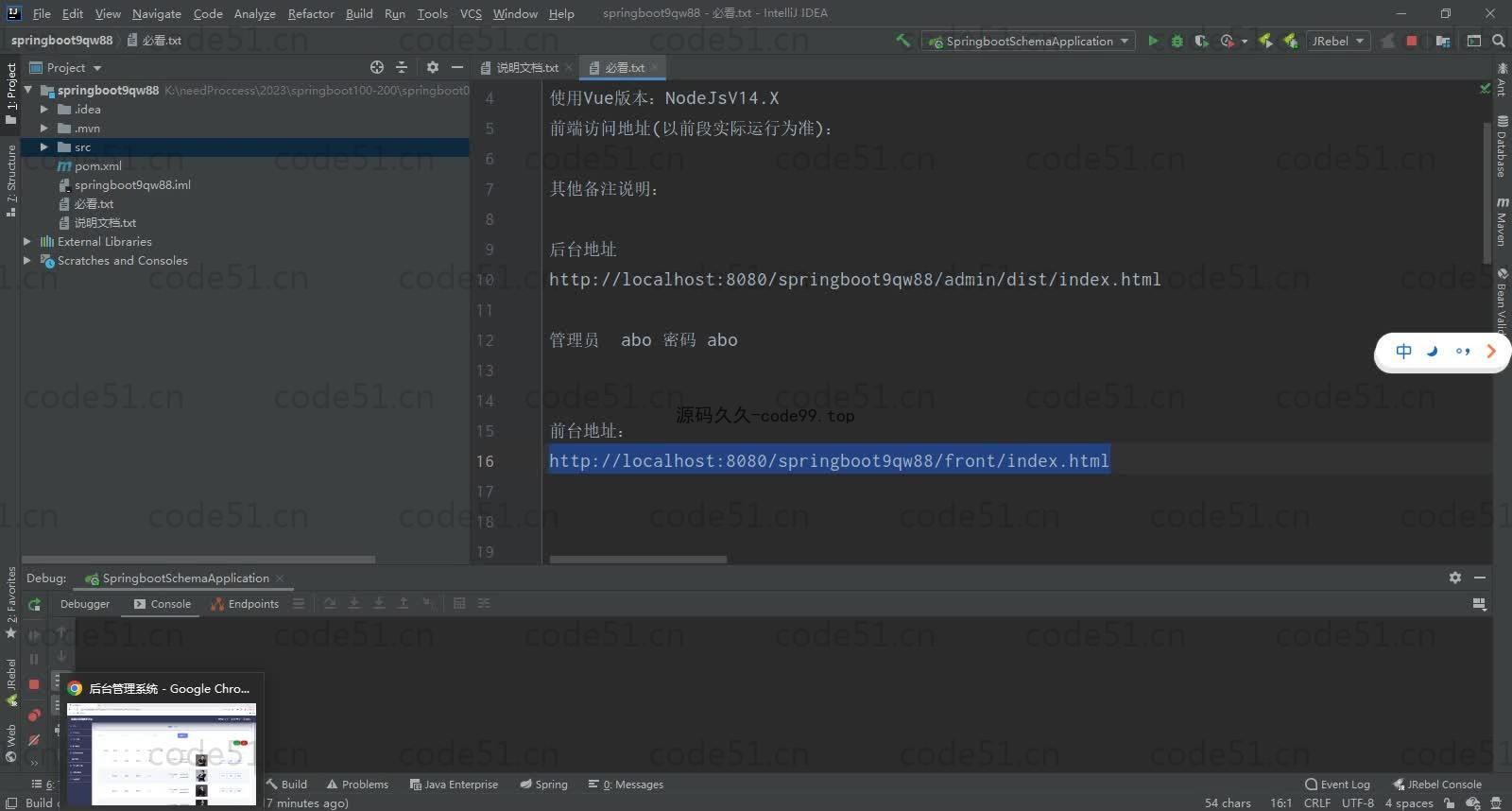Screen dimensions: 1512x811
Task: Click the Build project hammer icon
Action: (x=902, y=41)
